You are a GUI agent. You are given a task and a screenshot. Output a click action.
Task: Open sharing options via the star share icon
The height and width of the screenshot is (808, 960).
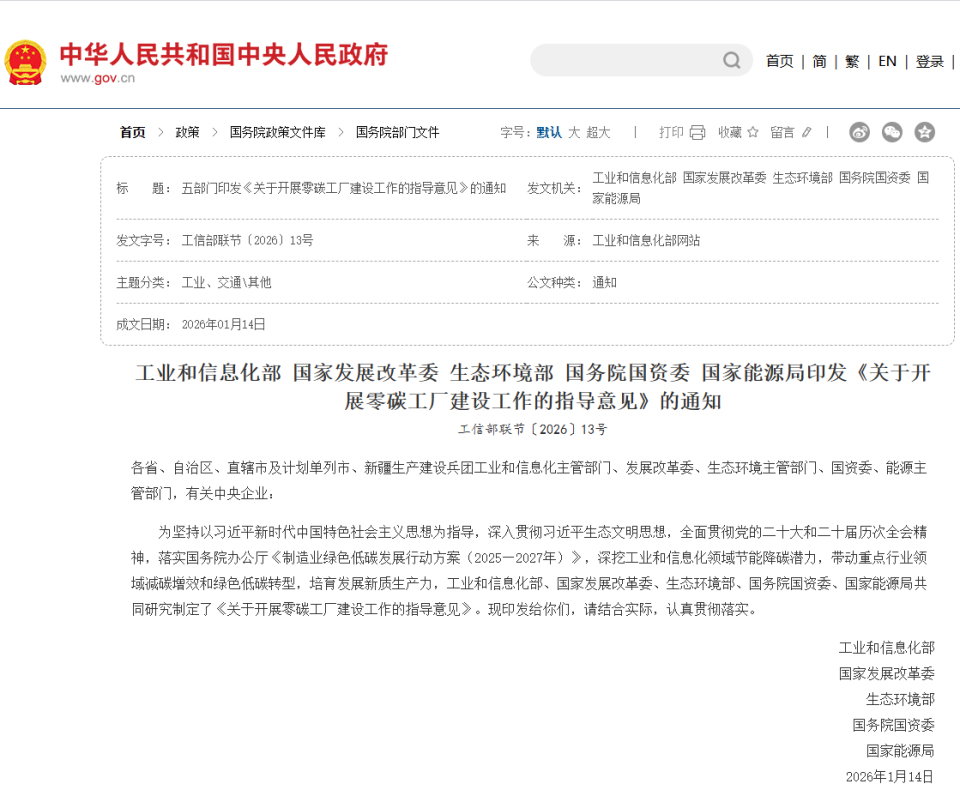924,131
